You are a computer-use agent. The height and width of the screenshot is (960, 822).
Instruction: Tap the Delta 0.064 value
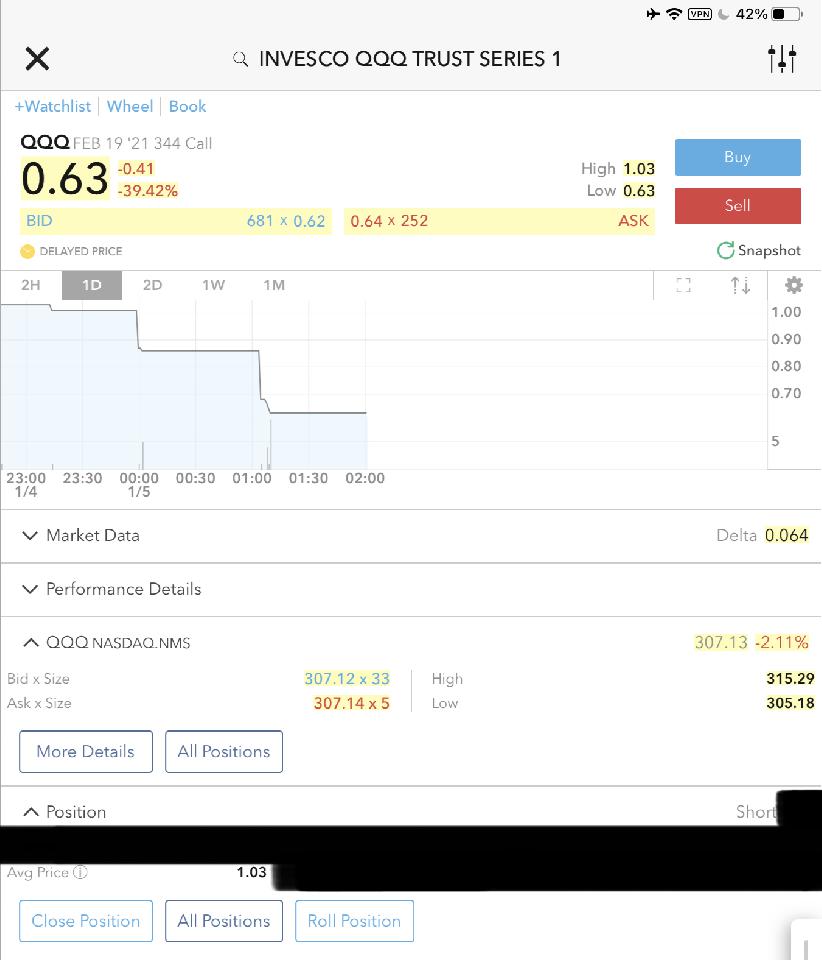click(787, 536)
